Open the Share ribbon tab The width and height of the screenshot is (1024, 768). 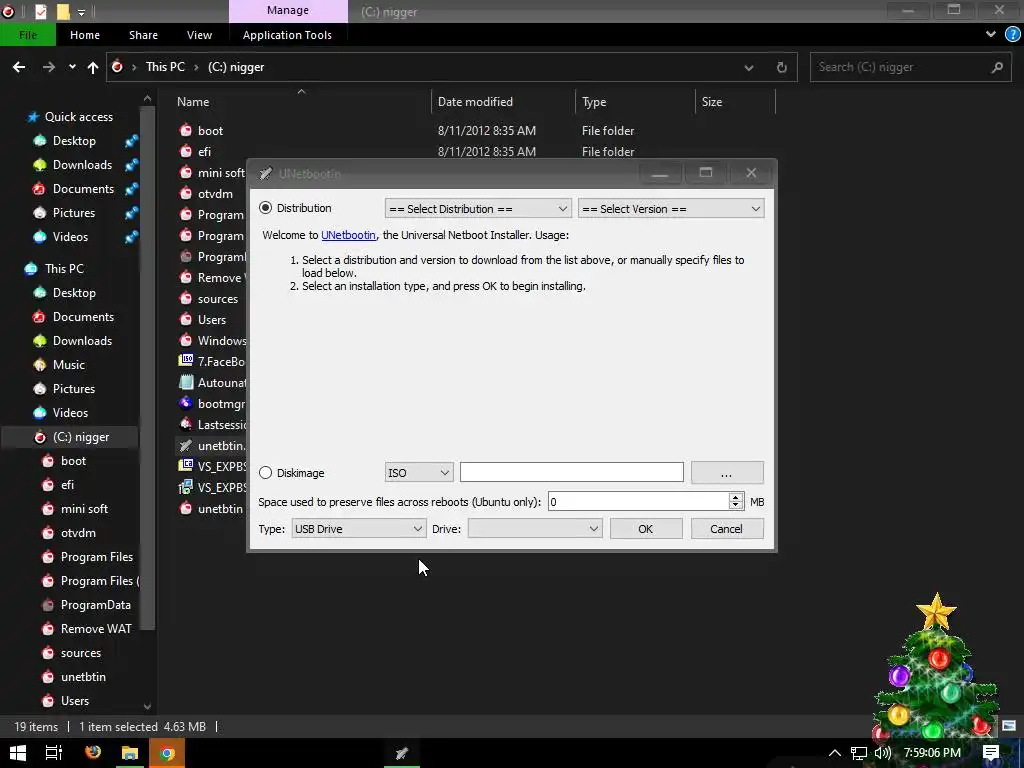(143, 35)
